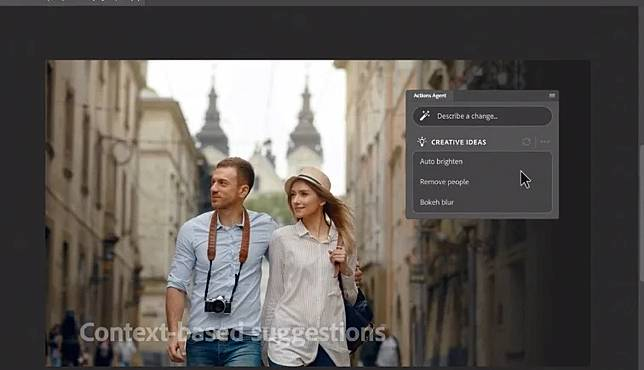The width and height of the screenshot is (644, 370).
Task: Click the lightbulb Creative Ideas icon
Action: pyautogui.click(x=422, y=142)
